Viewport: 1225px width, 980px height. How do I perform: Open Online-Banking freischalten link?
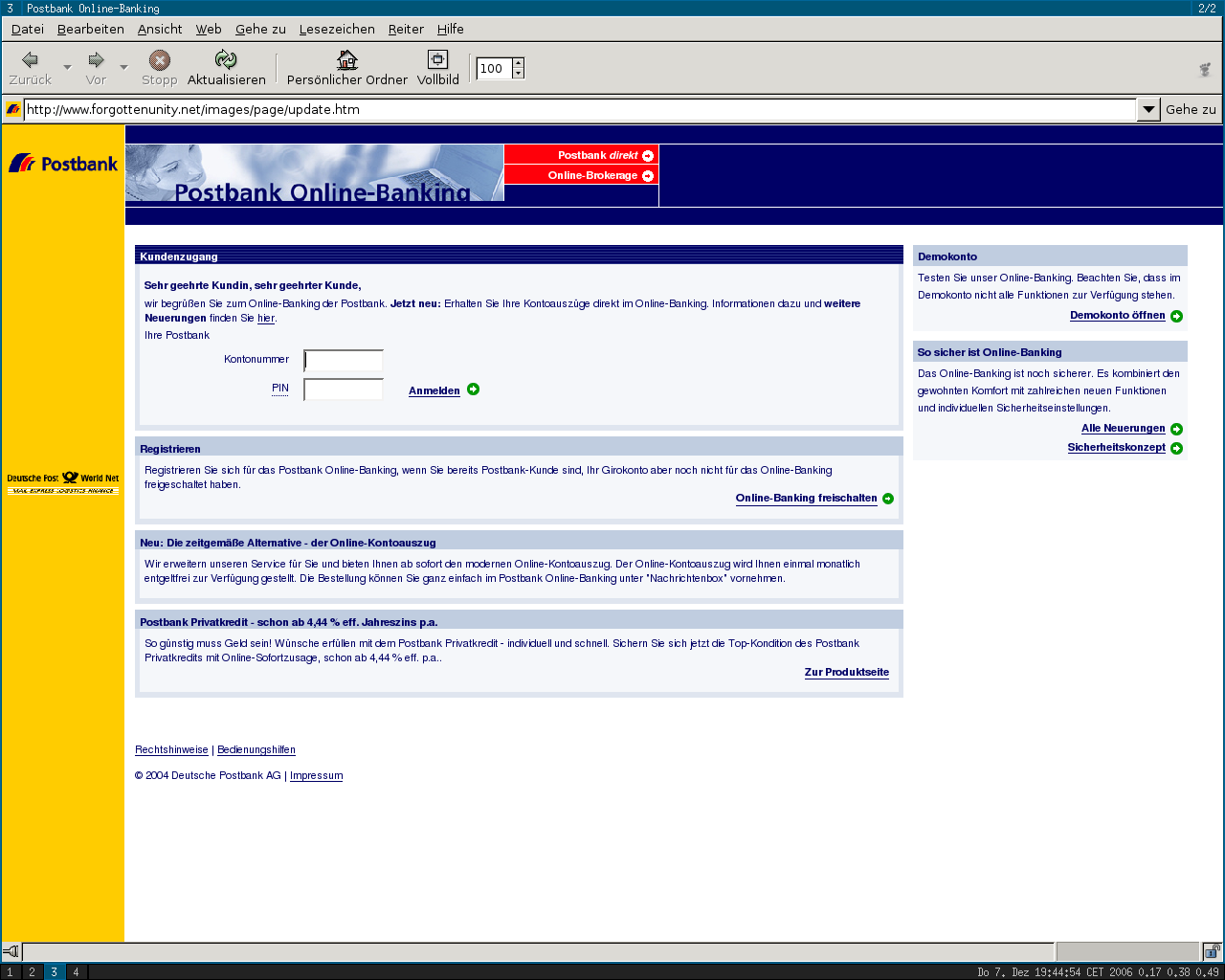[806, 499]
